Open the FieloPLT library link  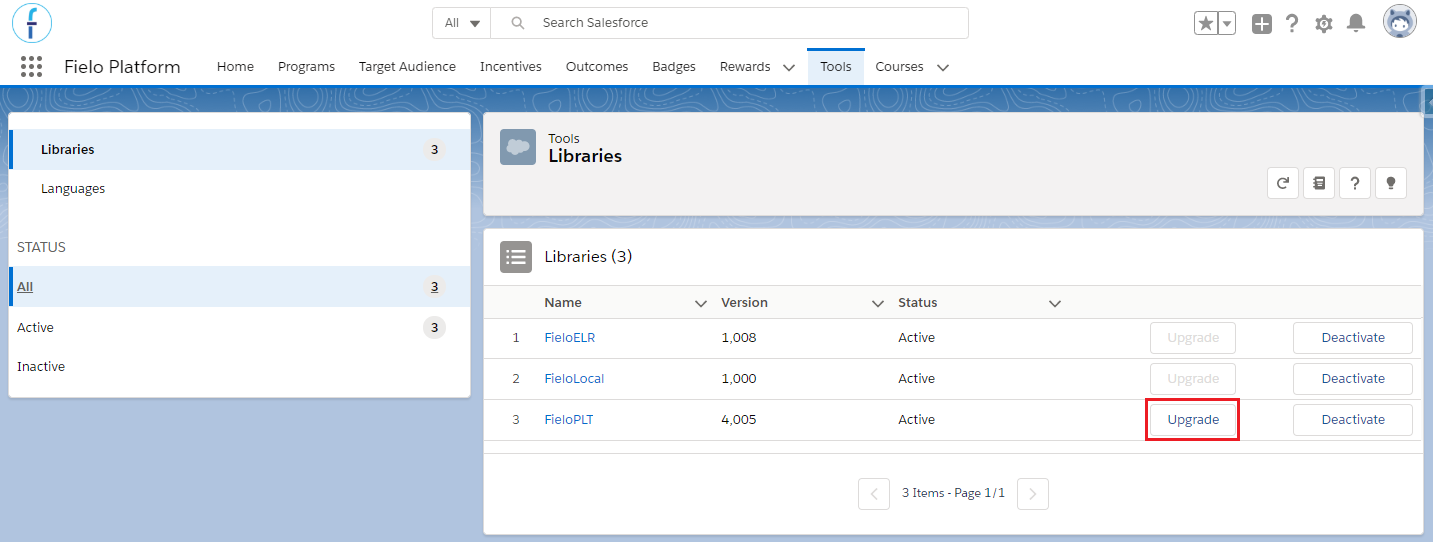click(568, 420)
